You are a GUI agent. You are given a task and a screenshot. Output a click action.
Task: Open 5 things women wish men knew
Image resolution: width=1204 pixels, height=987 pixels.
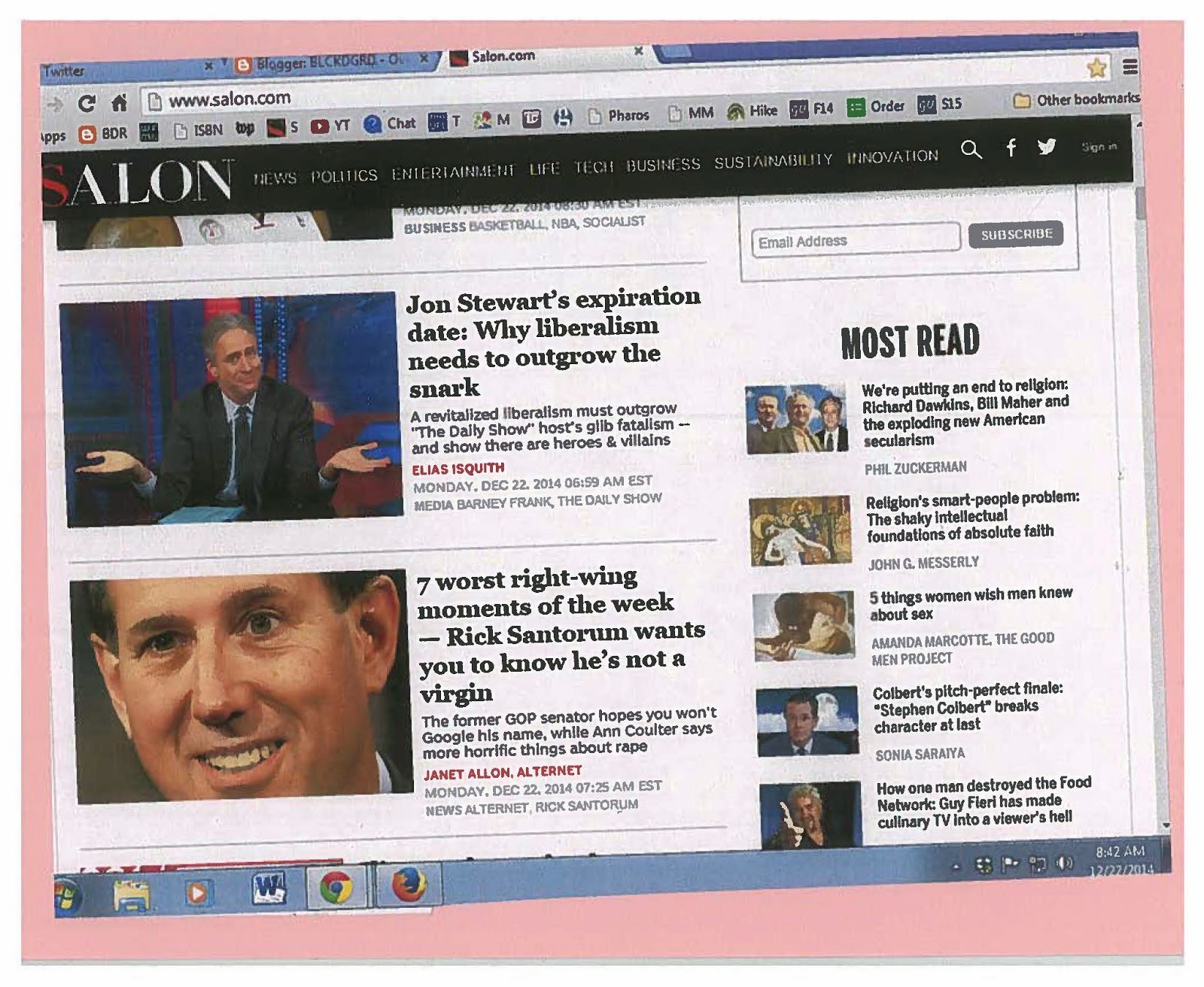point(971,603)
